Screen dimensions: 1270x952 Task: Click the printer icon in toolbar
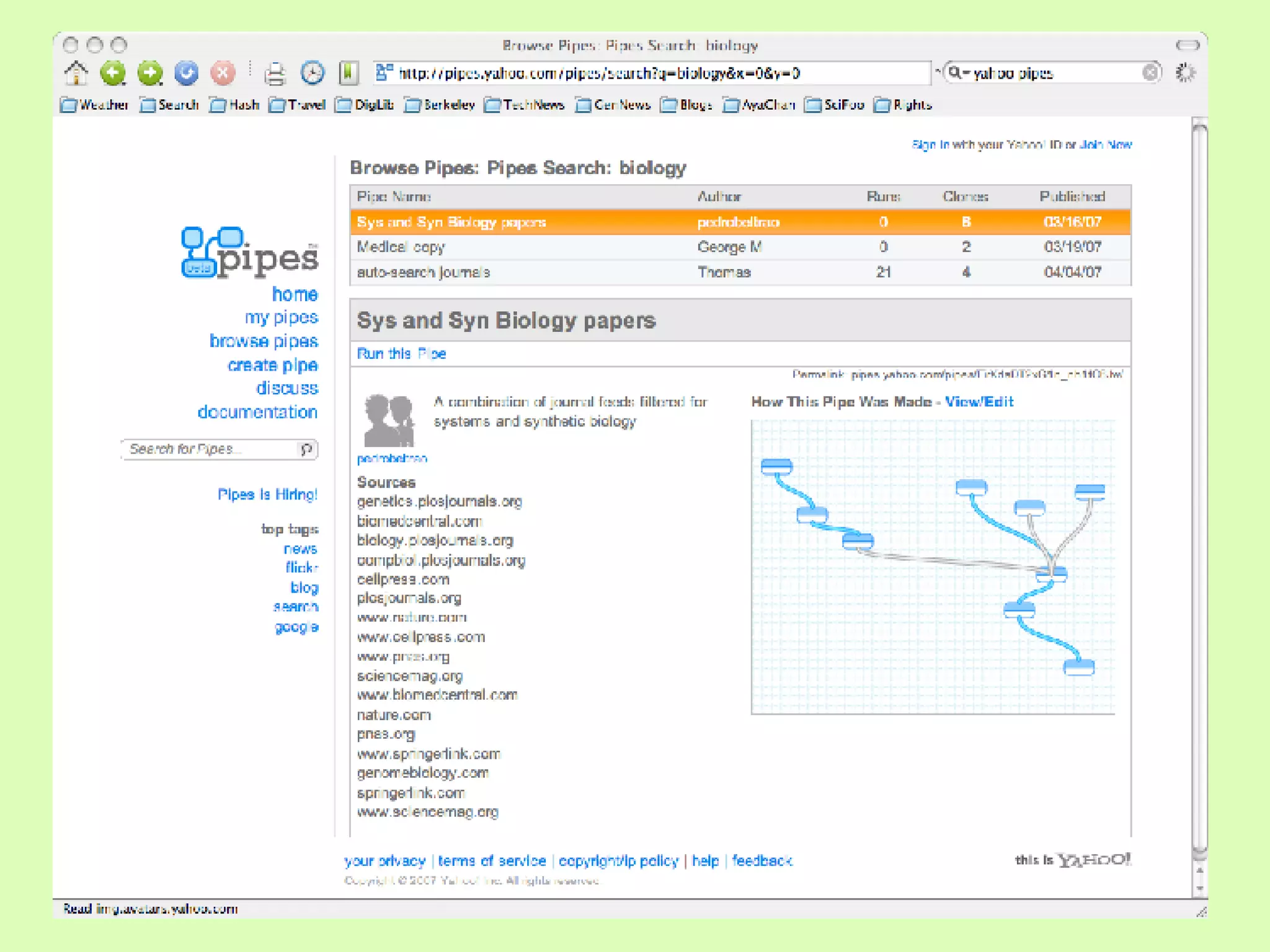pos(275,74)
